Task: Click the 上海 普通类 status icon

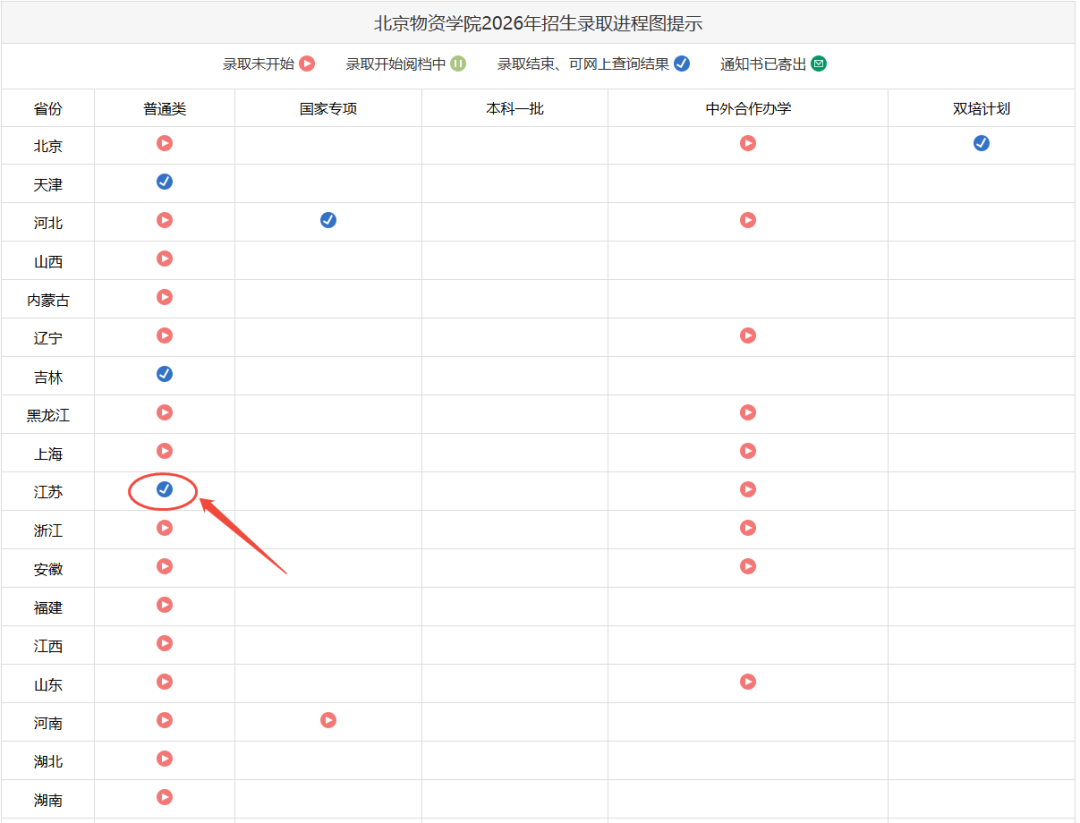Action: point(165,451)
